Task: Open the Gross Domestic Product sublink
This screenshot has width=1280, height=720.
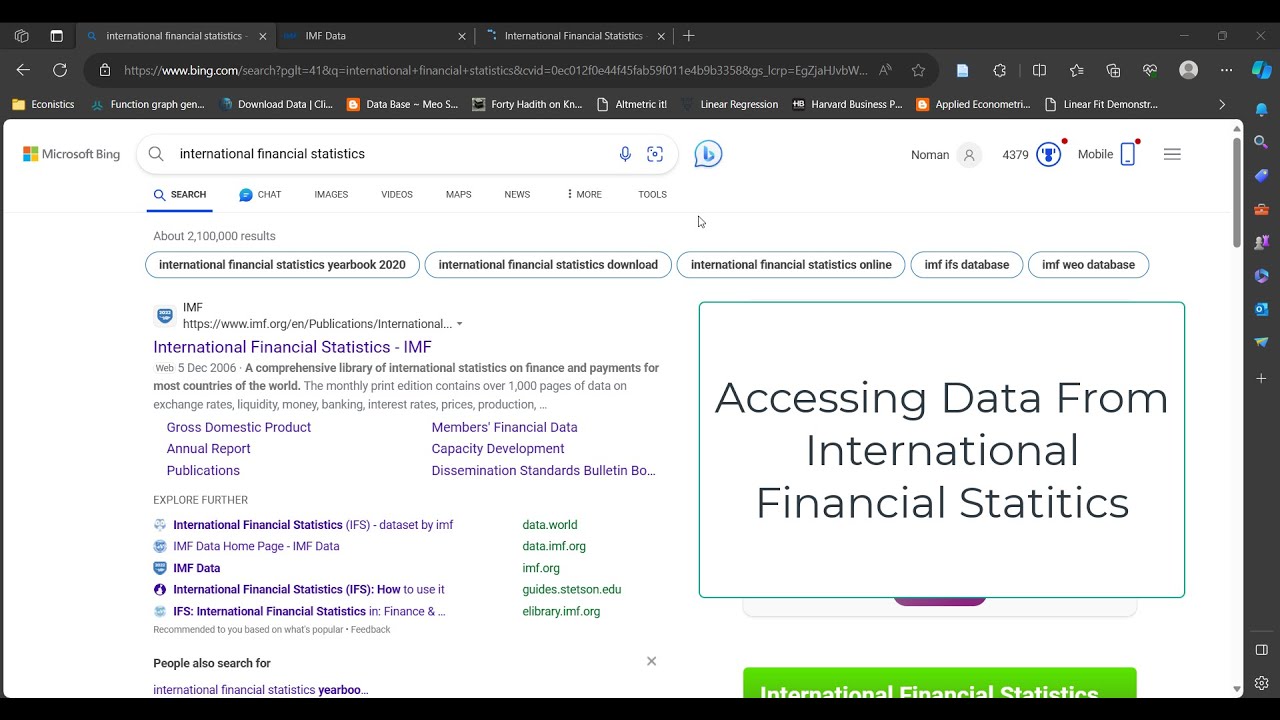Action: pyautogui.click(x=239, y=427)
